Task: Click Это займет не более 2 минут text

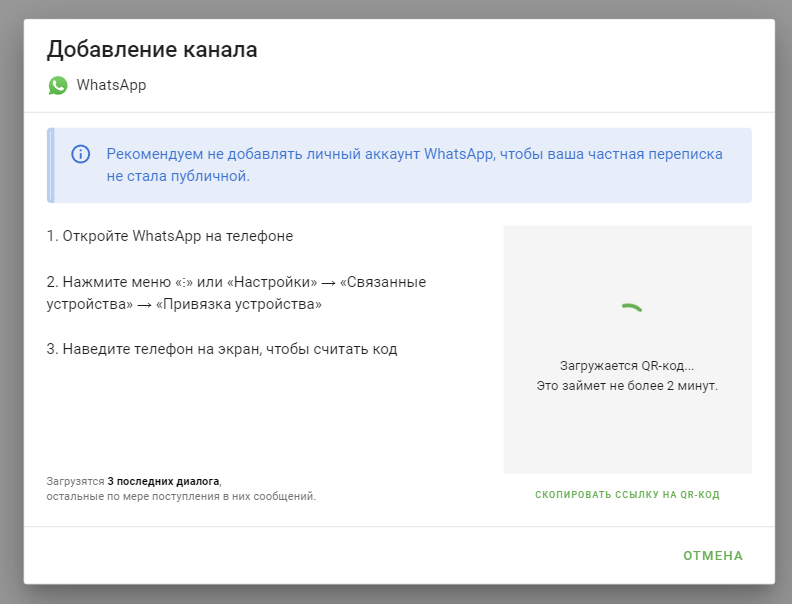Action: tap(627, 386)
